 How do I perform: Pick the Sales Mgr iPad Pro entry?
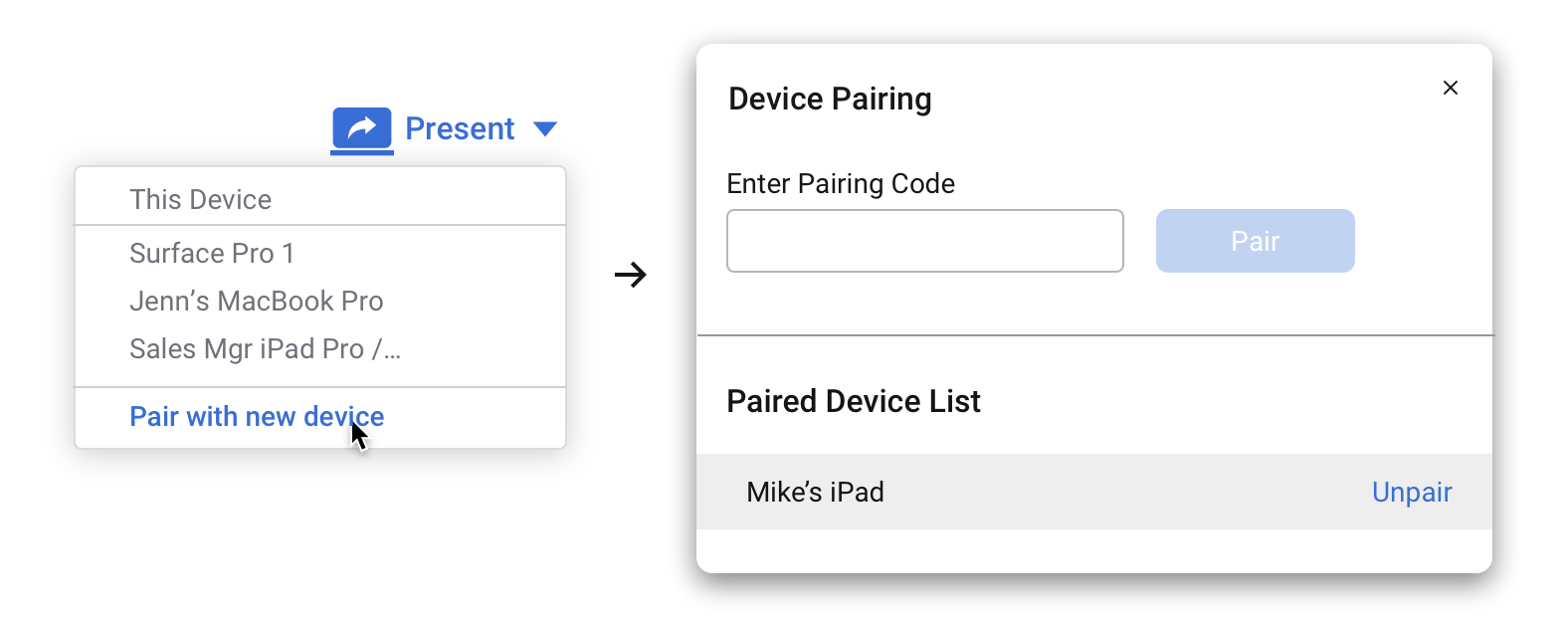265,348
